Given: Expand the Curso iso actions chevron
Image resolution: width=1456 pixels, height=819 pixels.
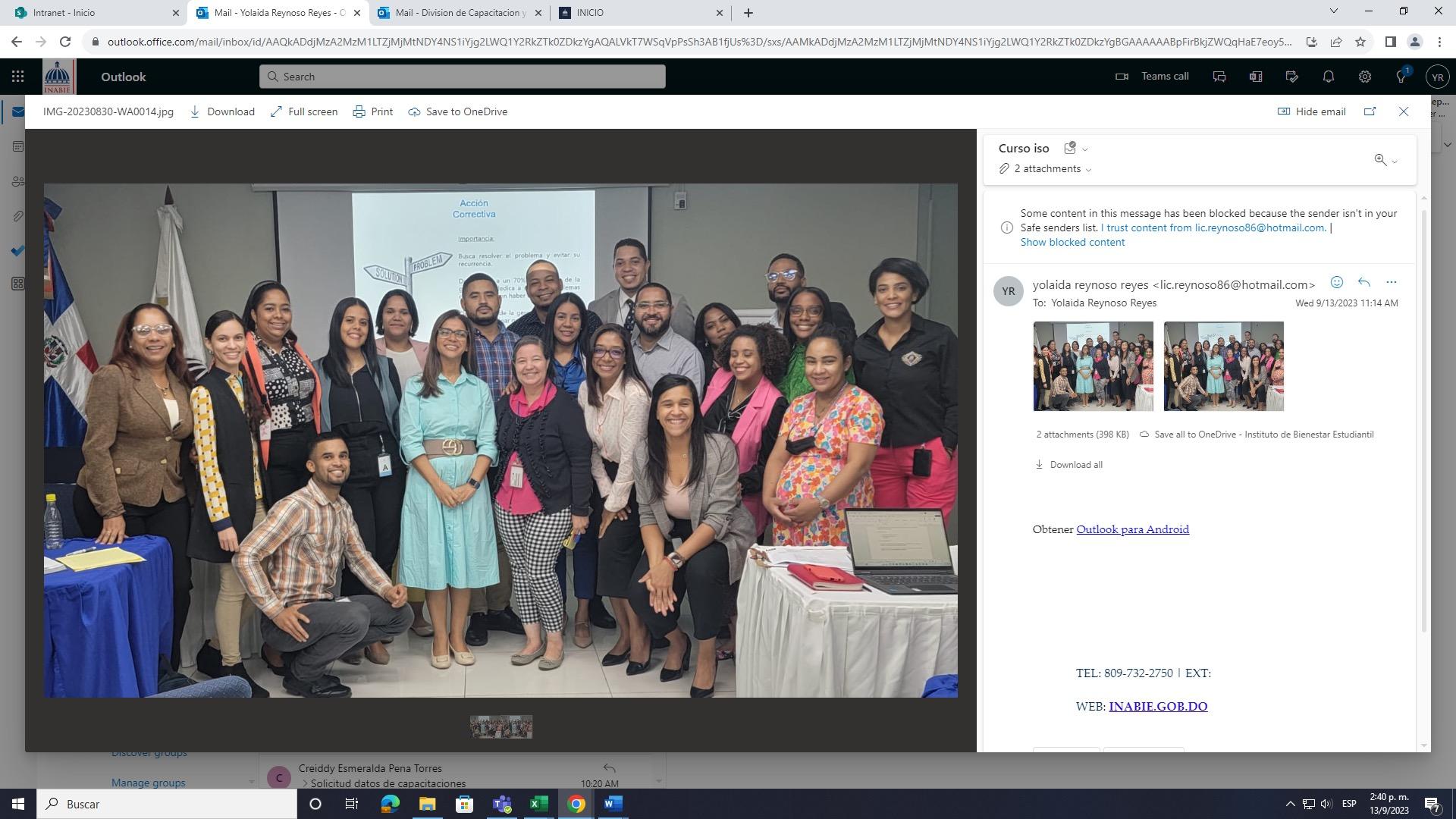Looking at the screenshot, I should [x=1084, y=149].
